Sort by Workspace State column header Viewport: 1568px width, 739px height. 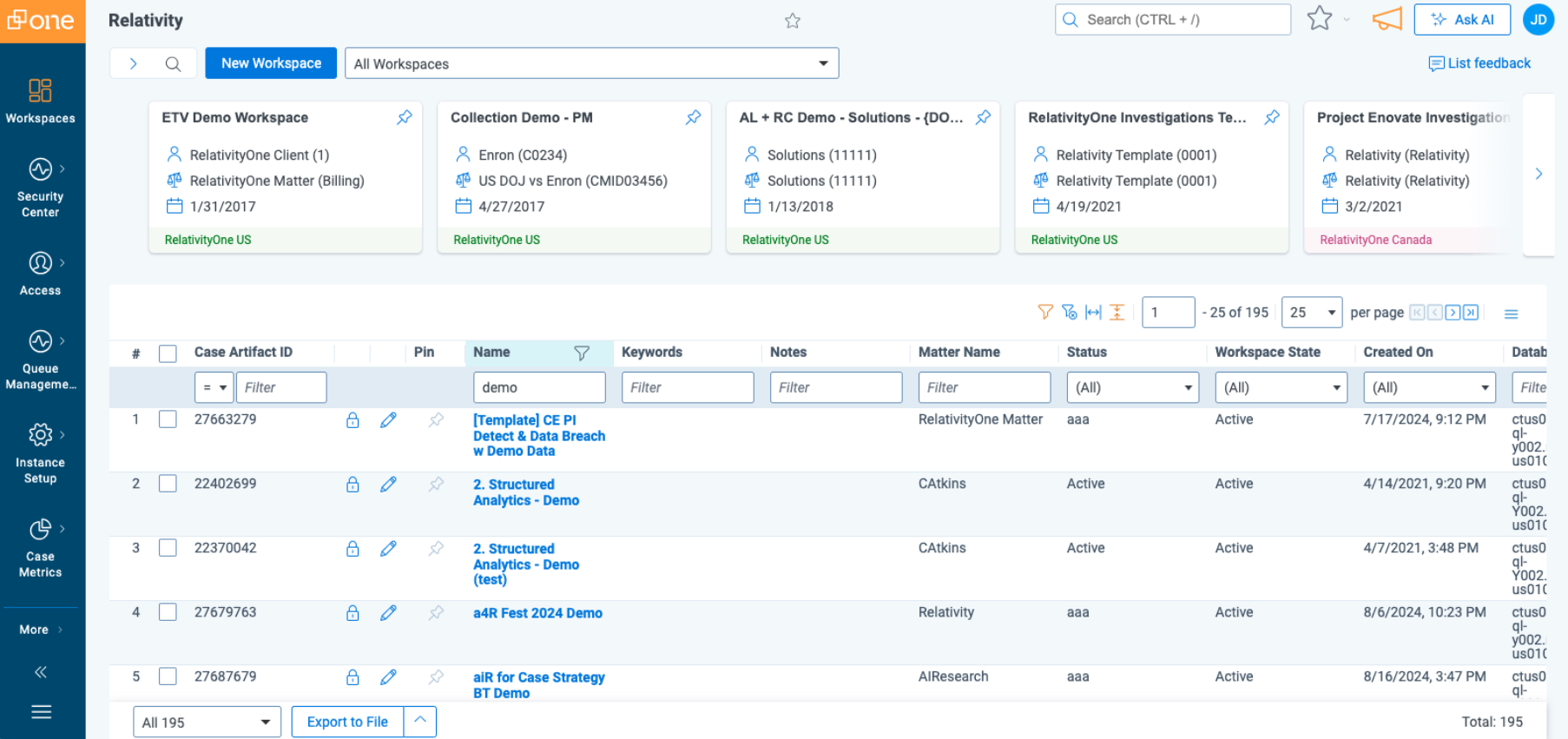[x=1268, y=353]
